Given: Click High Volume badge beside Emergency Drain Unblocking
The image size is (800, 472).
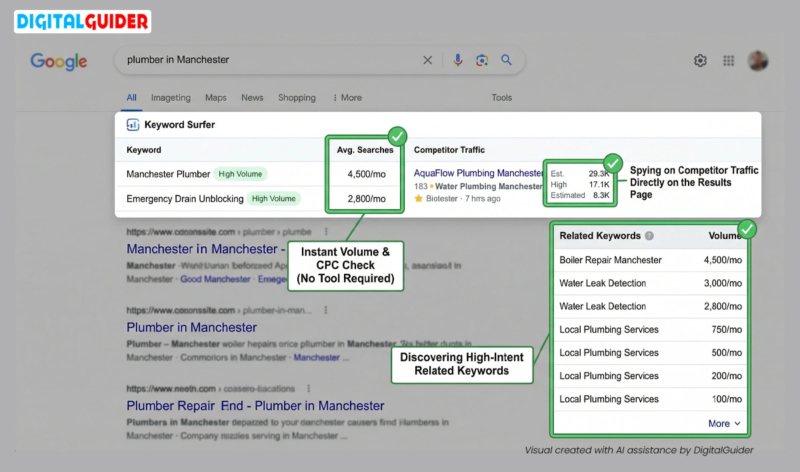Looking at the screenshot, I should click(x=273, y=198).
